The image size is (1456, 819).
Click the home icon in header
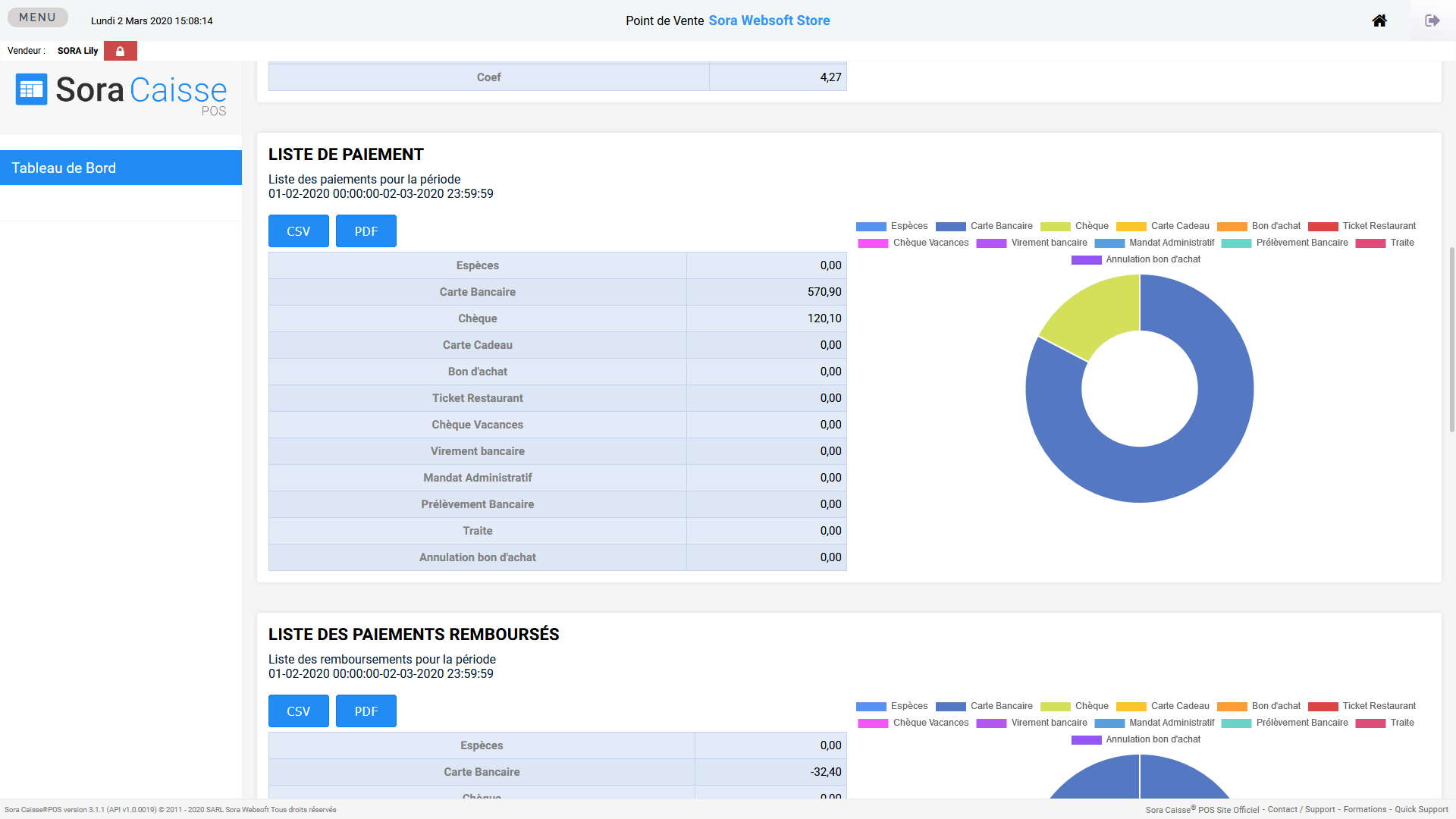pyautogui.click(x=1379, y=20)
